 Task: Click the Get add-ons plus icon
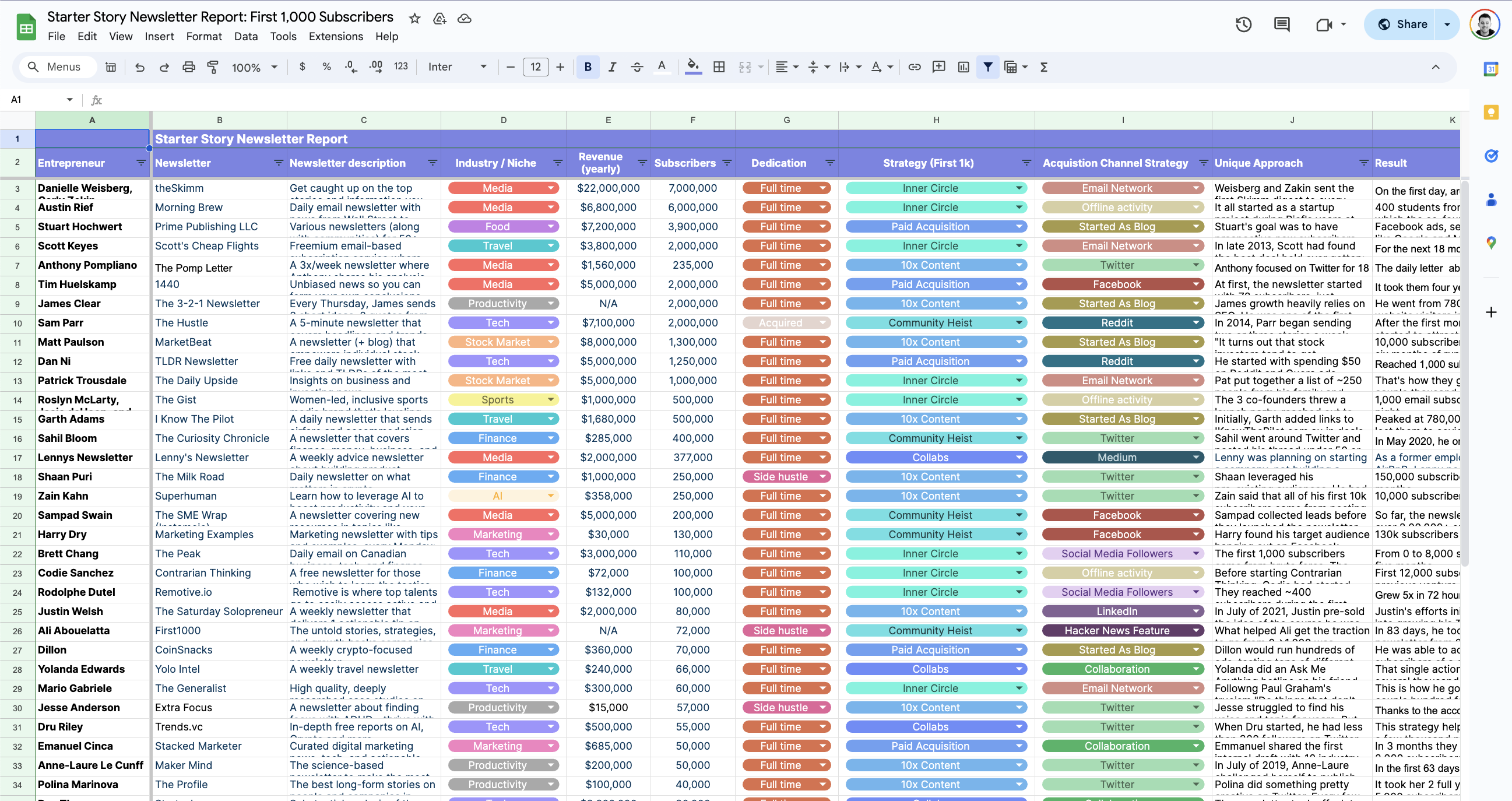tap(1491, 312)
